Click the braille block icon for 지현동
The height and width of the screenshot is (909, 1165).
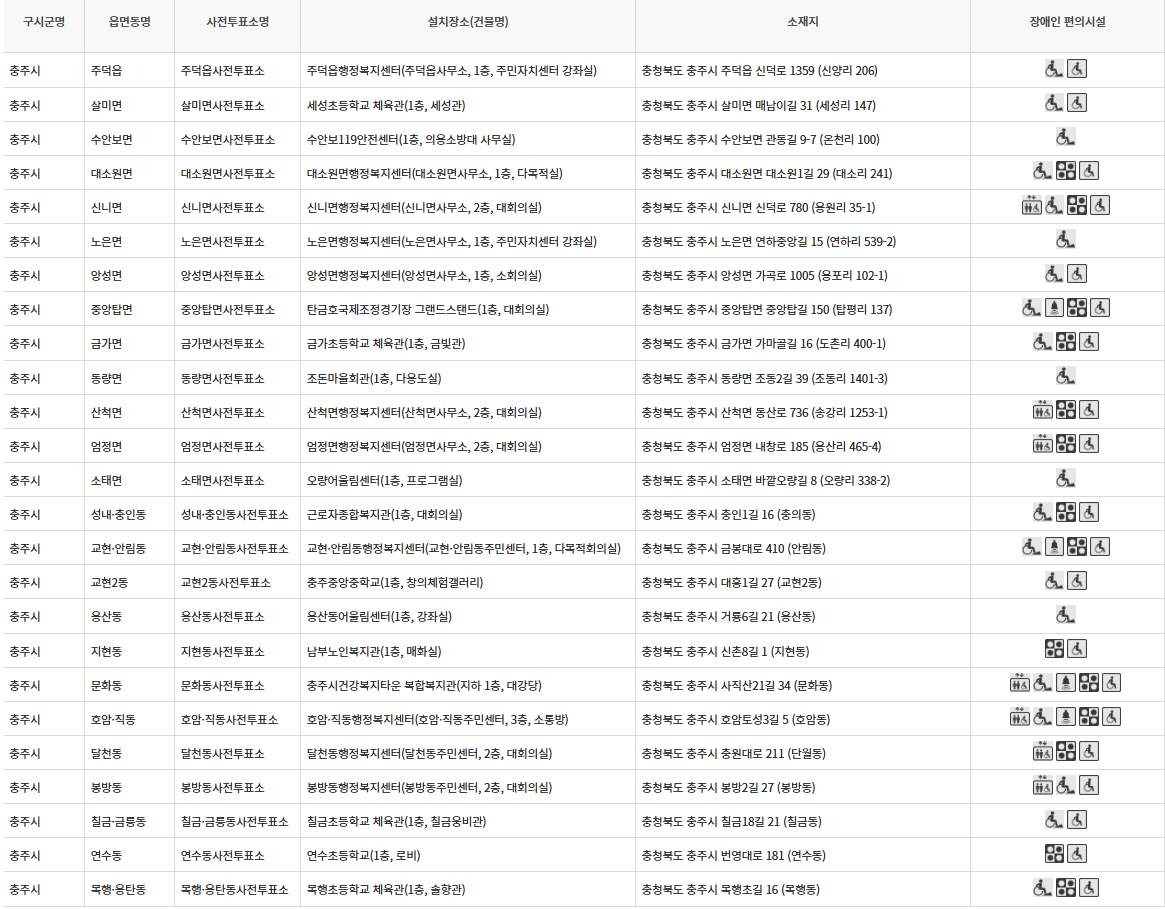(1054, 649)
